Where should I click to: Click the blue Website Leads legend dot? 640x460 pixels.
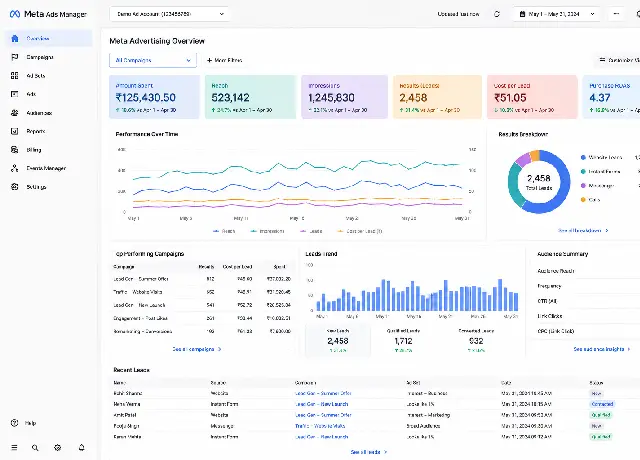[583, 157]
